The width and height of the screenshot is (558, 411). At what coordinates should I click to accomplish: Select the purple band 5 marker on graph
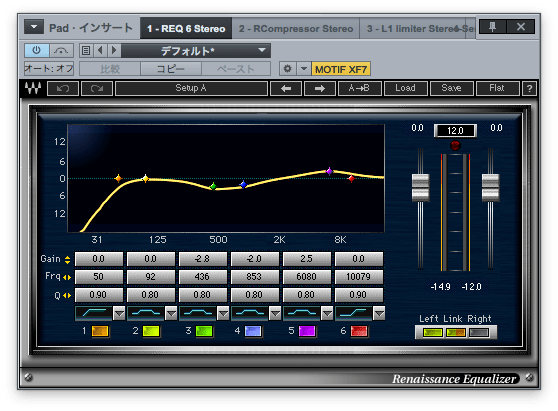[x=330, y=172]
